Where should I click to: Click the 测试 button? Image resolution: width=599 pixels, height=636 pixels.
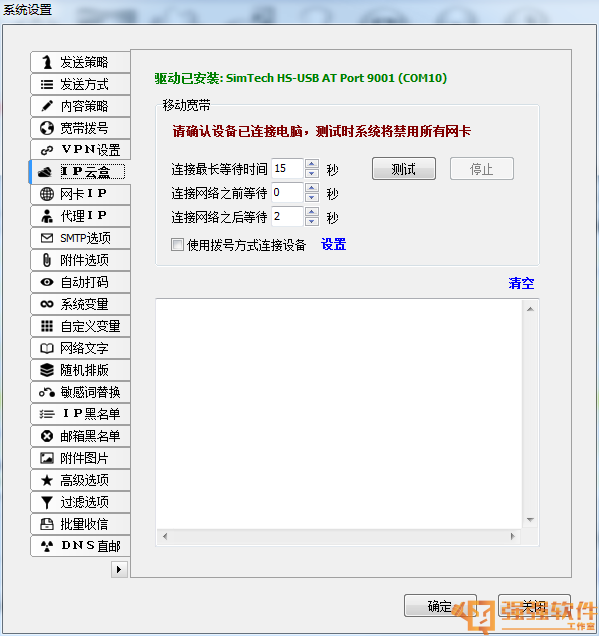point(404,169)
